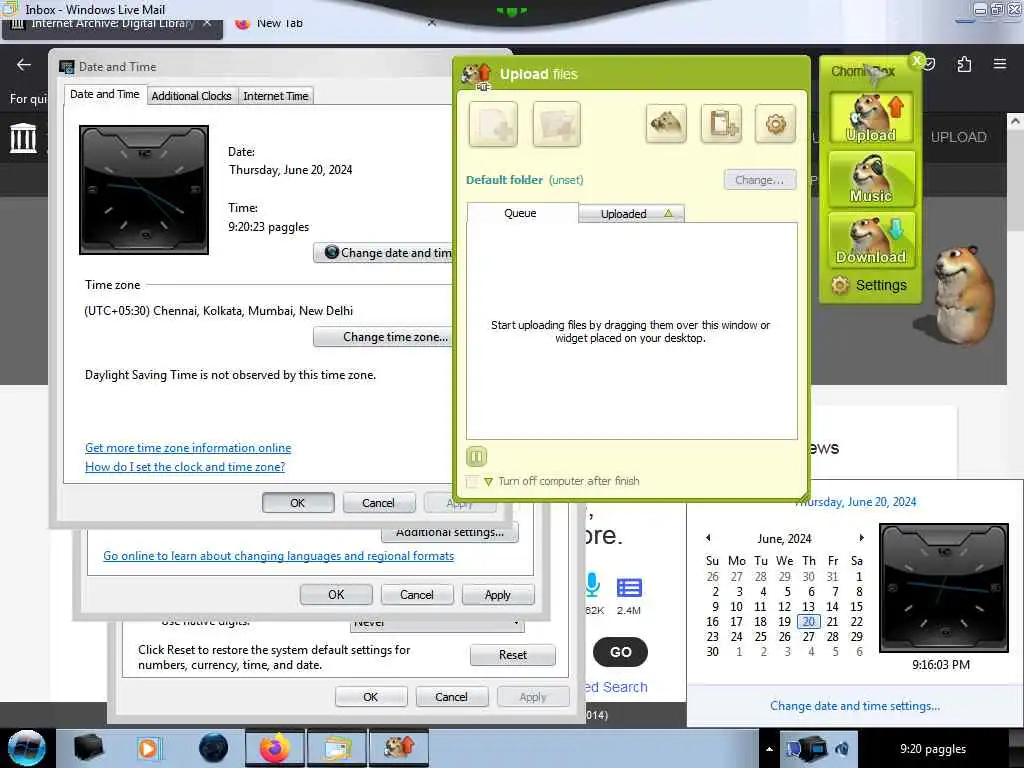Click the June, 2024 calendar header

[x=784, y=539]
